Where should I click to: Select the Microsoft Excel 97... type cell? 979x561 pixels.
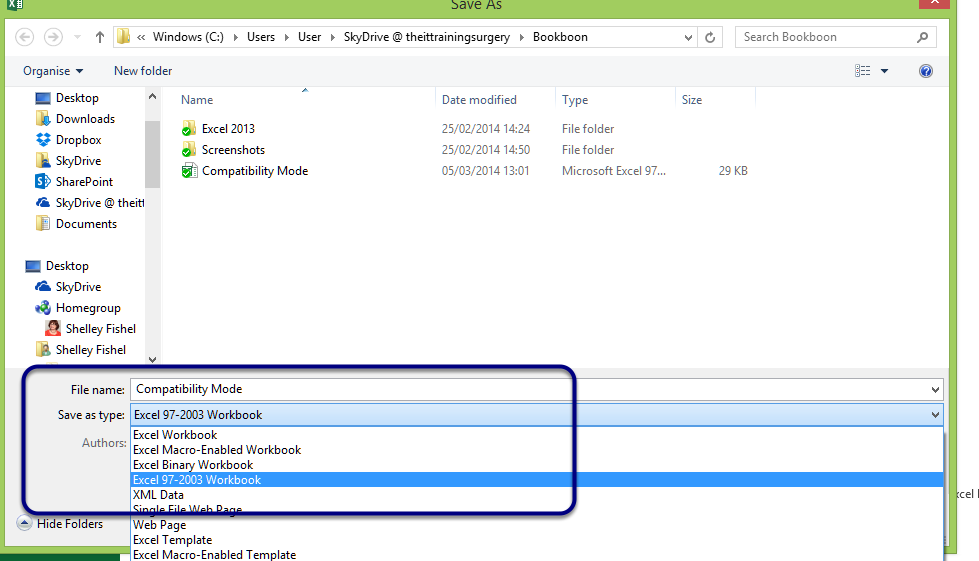click(x=614, y=171)
